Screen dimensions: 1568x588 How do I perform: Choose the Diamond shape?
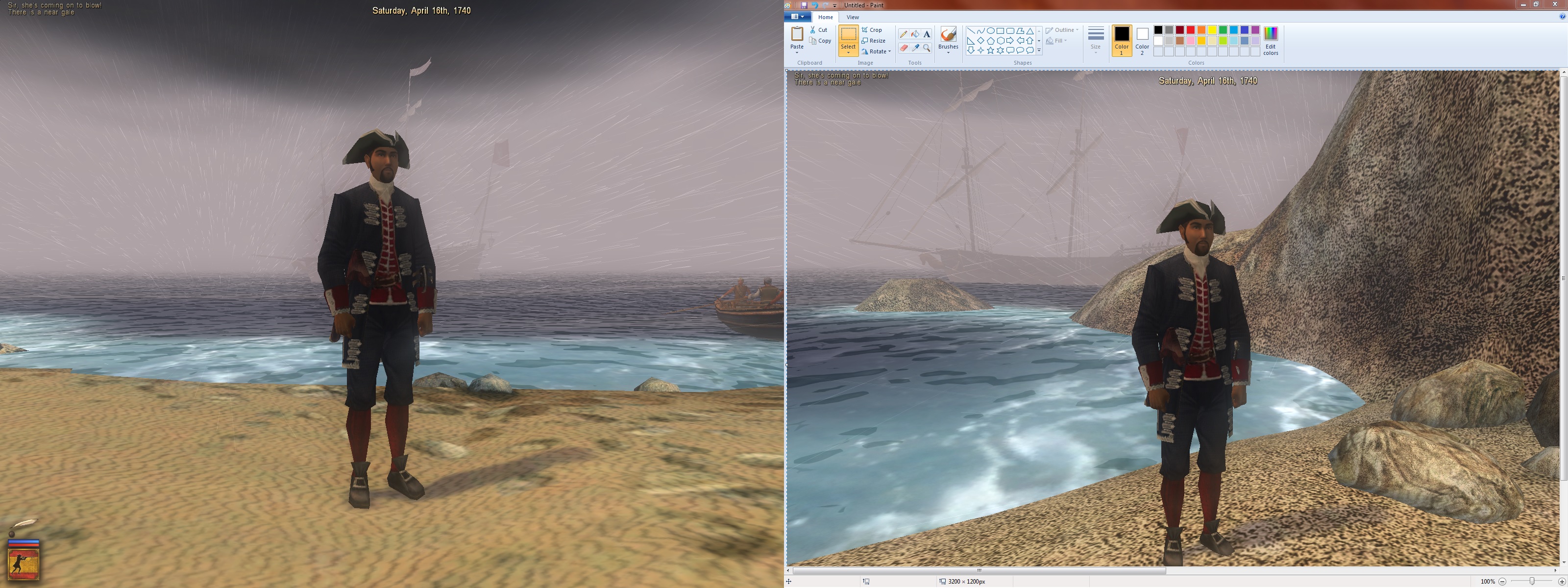(x=980, y=41)
